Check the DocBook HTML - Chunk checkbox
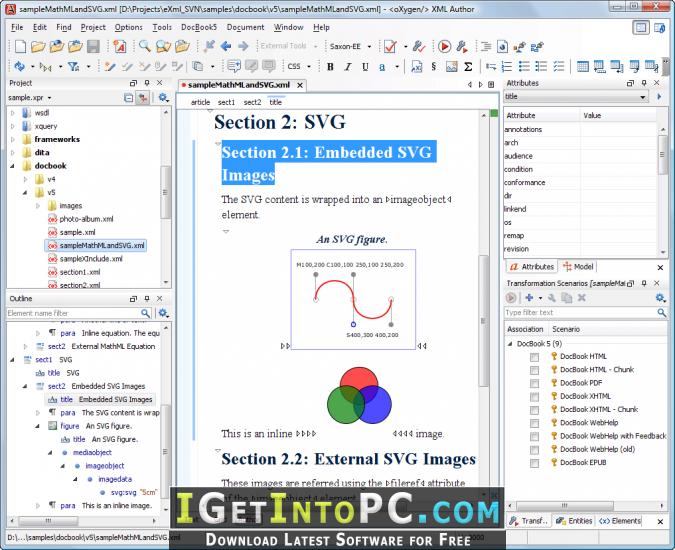The height and width of the screenshot is (550, 675). pyautogui.click(x=534, y=370)
